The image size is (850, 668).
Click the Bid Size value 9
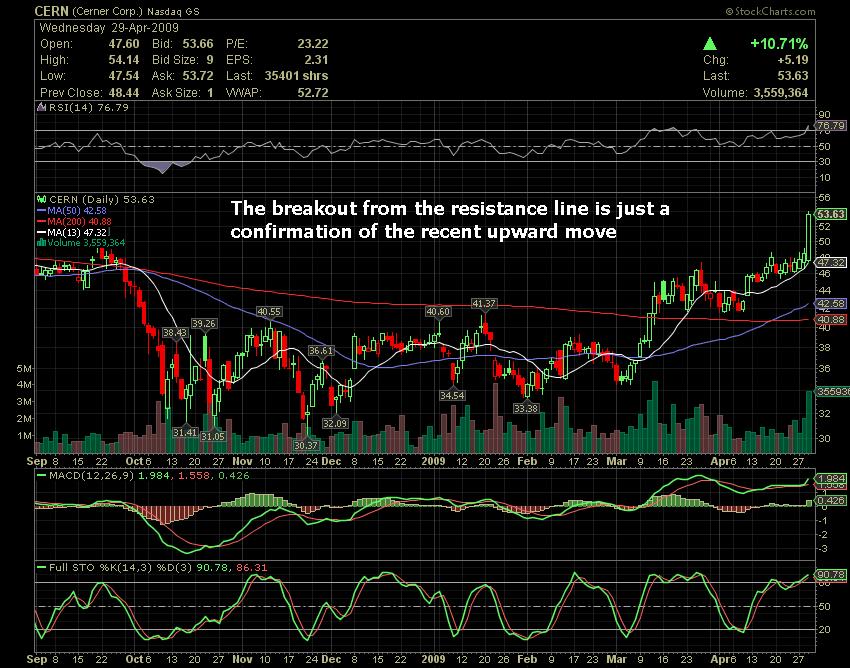click(x=210, y=60)
